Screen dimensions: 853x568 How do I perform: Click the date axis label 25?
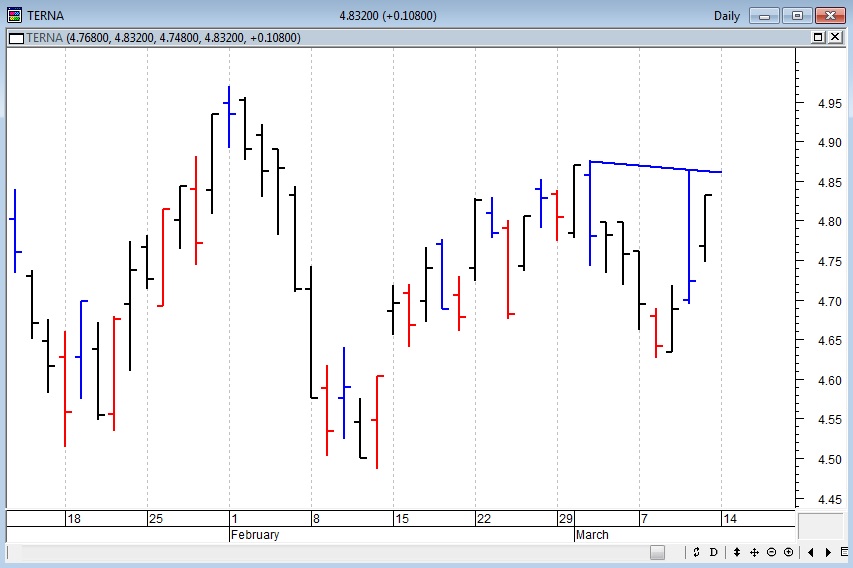(x=156, y=519)
